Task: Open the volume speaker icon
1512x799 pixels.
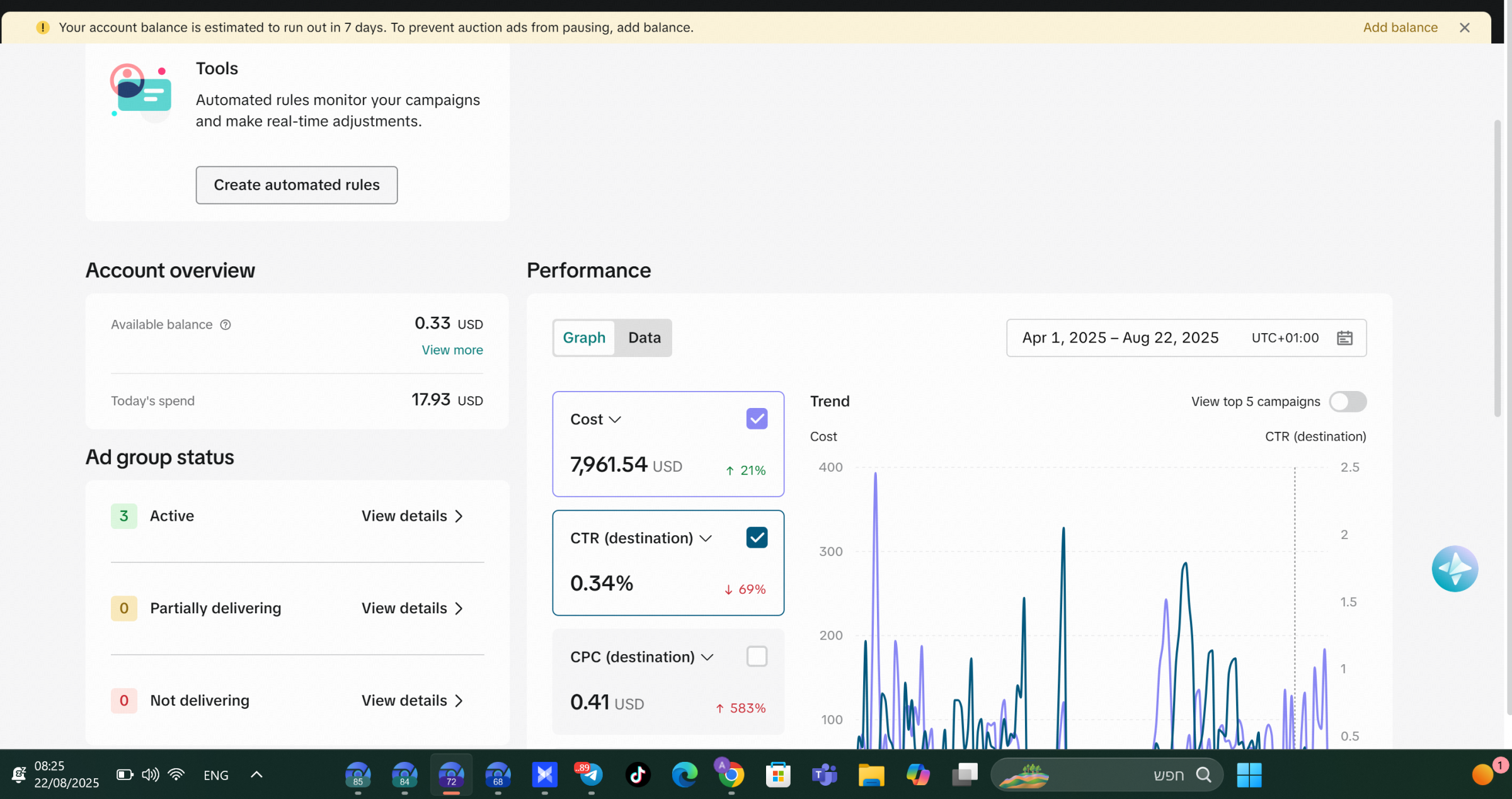Action: click(x=150, y=774)
